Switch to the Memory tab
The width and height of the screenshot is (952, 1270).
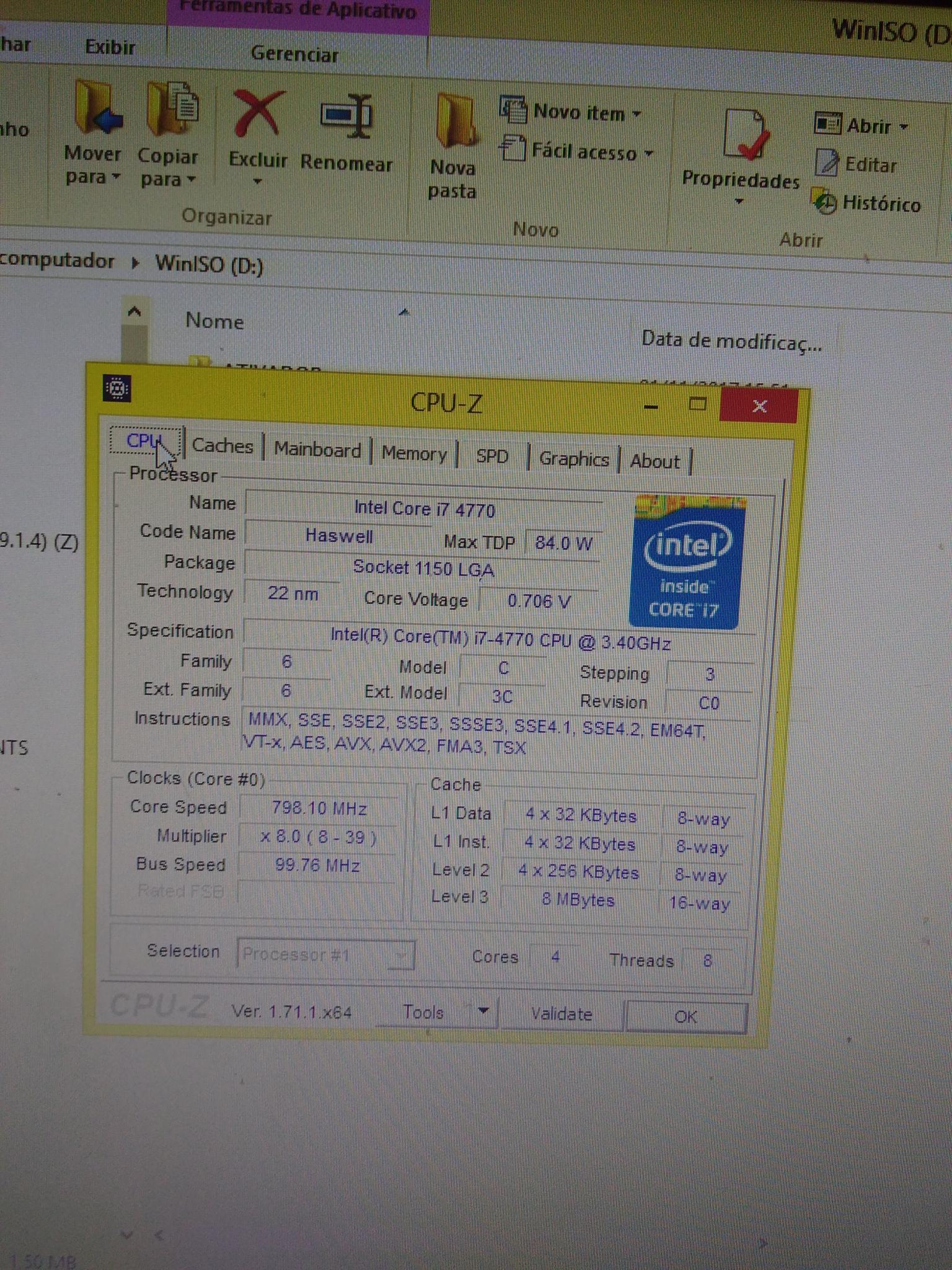coord(414,453)
